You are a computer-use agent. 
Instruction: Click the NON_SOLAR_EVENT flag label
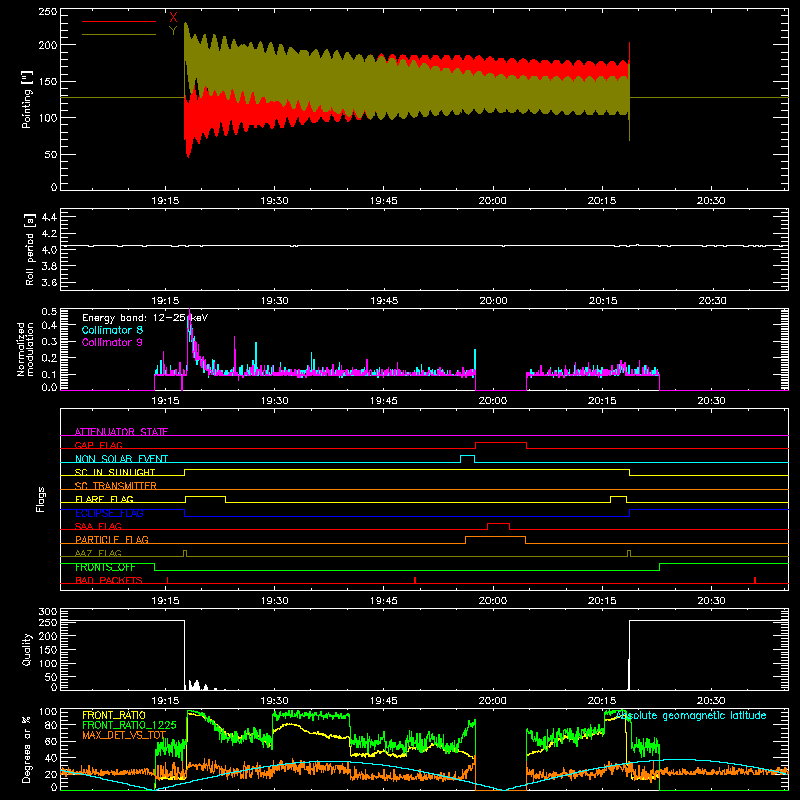[x=121, y=459]
